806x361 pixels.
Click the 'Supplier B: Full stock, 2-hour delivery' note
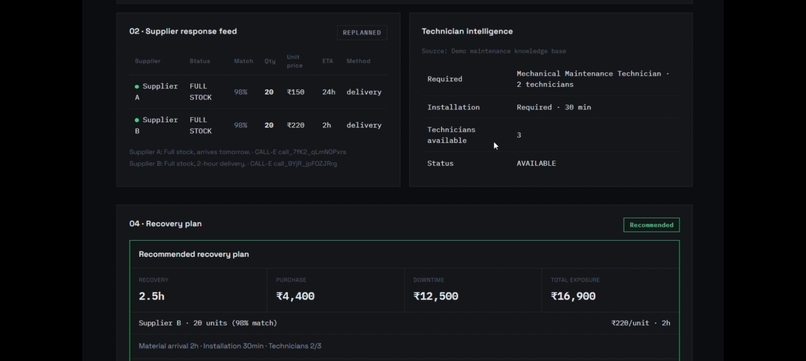click(233, 164)
